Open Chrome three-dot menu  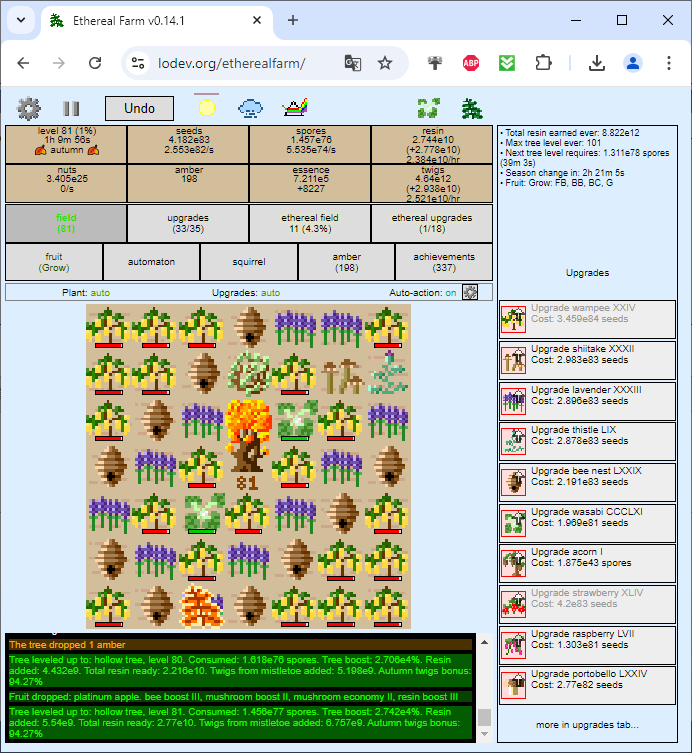pos(668,63)
